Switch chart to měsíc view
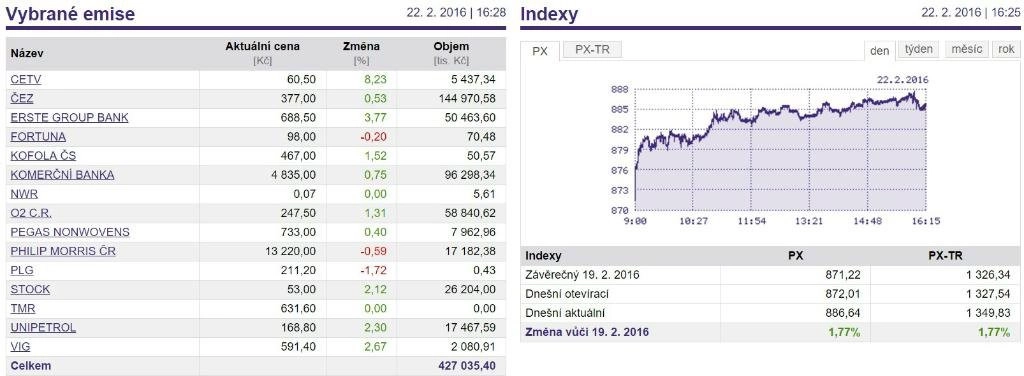This screenshot has height=376, width=1024. coord(967,50)
